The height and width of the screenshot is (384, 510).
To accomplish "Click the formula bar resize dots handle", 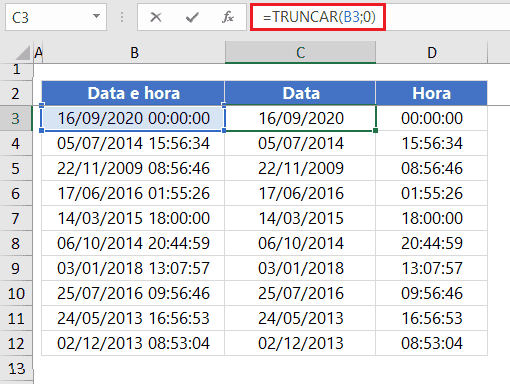I will (122, 17).
